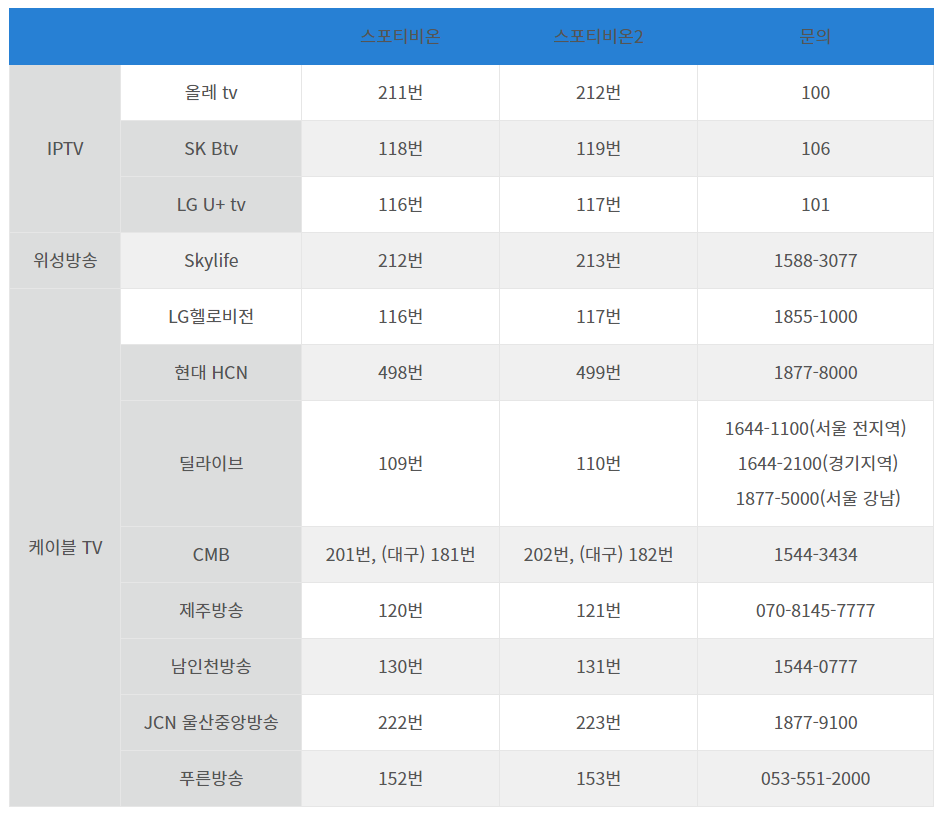The image size is (943, 816).
Task: Select 152번 in the 푸른방송 row
Action: tap(400, 778)
